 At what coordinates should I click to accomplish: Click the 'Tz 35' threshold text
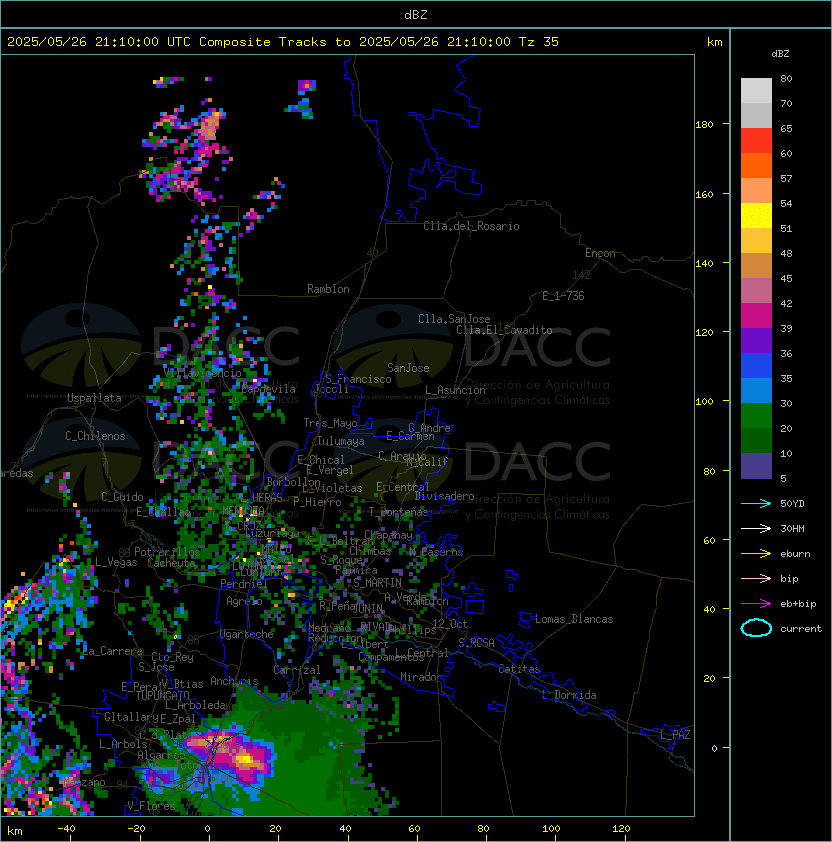tap(539, 42)
